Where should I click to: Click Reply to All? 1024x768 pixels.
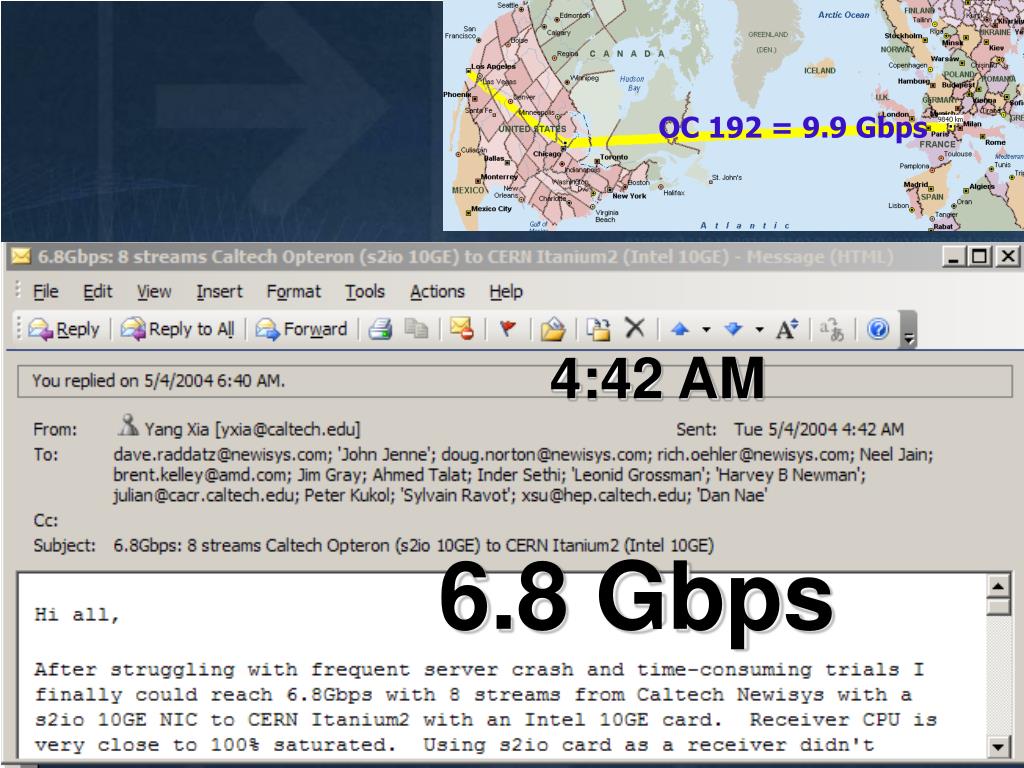pos(177,329)
